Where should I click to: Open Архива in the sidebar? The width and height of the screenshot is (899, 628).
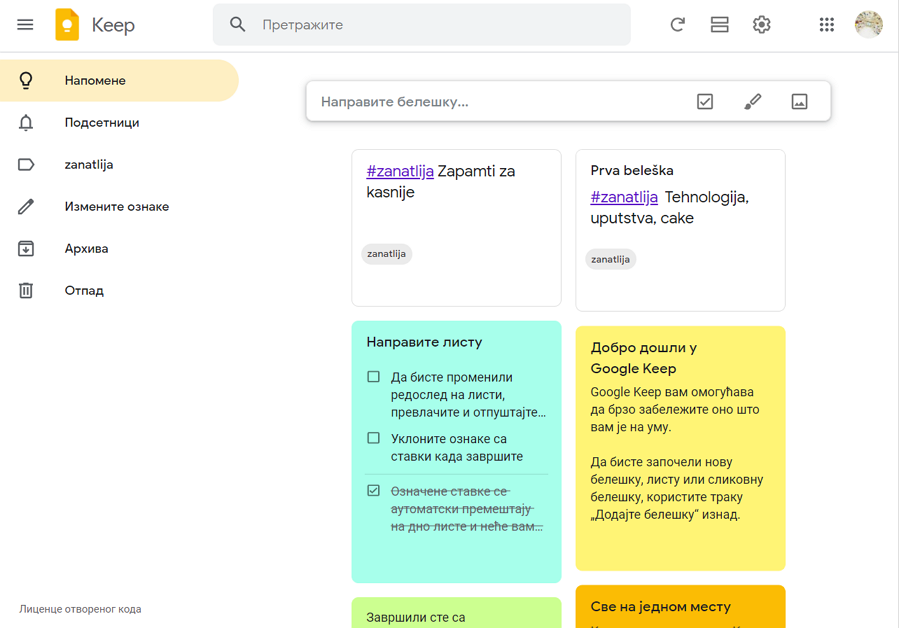pyautogui.click(x=119, y=248)
